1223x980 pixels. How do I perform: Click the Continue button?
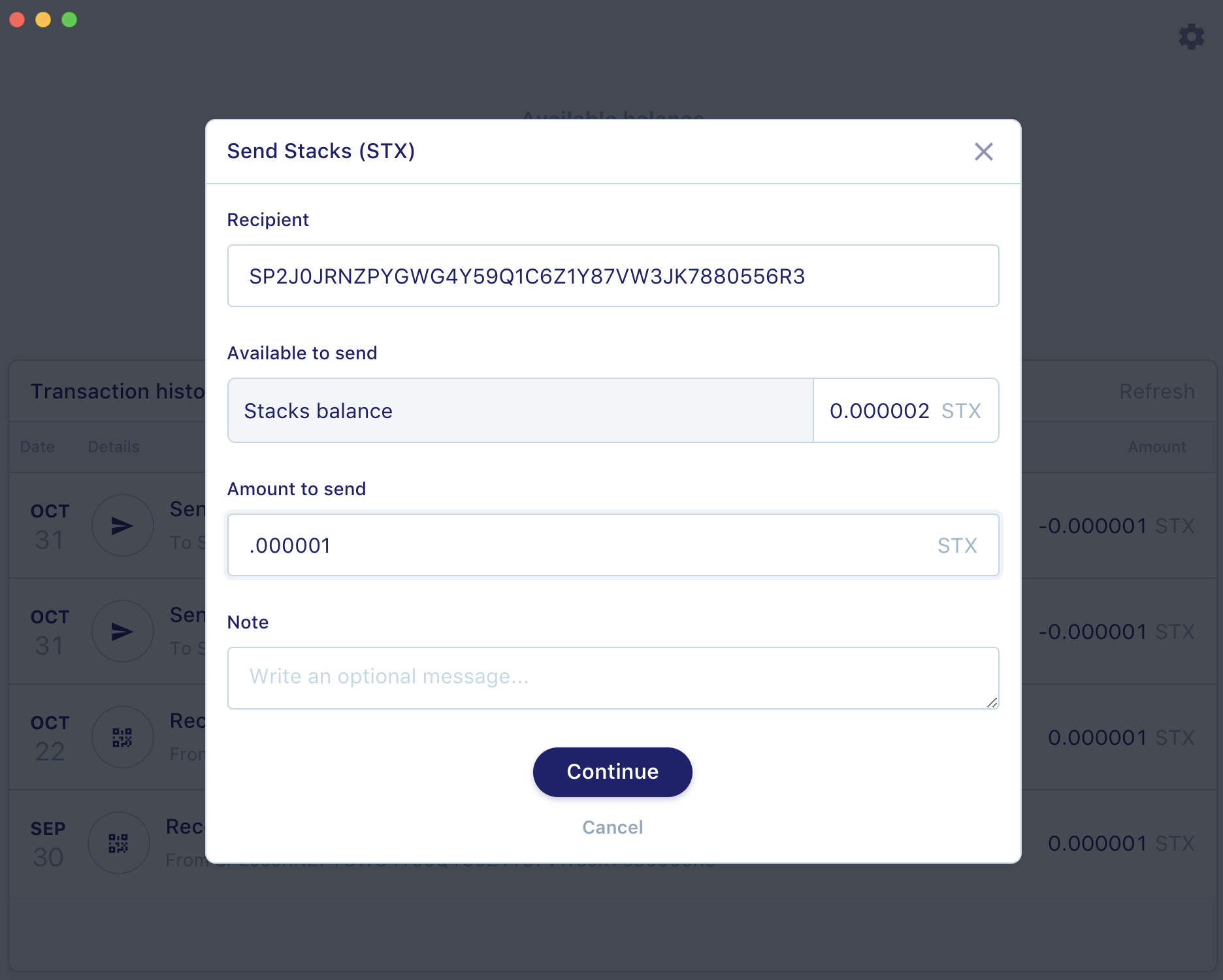pyautogui.click(x=612, y=772)
